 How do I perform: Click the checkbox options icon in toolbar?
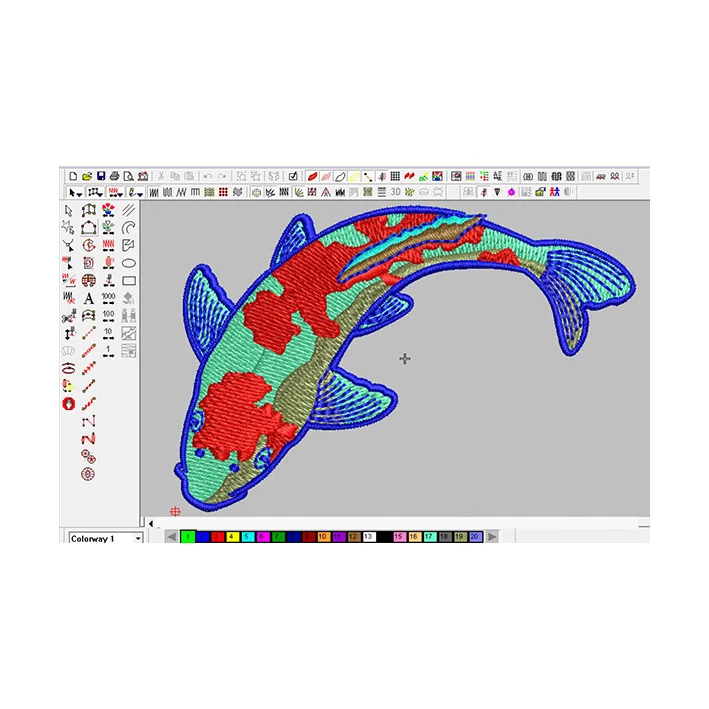tap(293, 176)
